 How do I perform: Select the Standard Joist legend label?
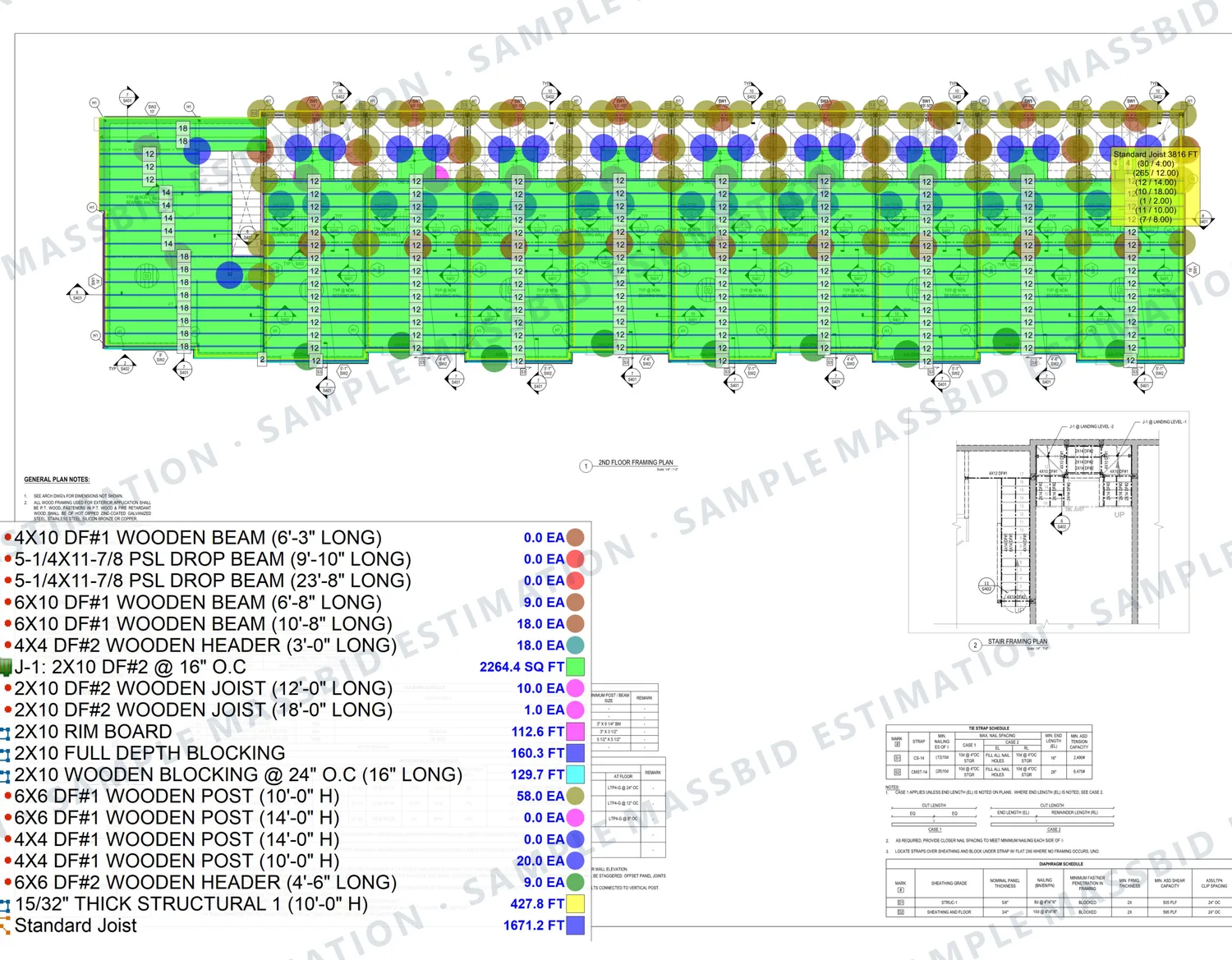tap(76, 926)
